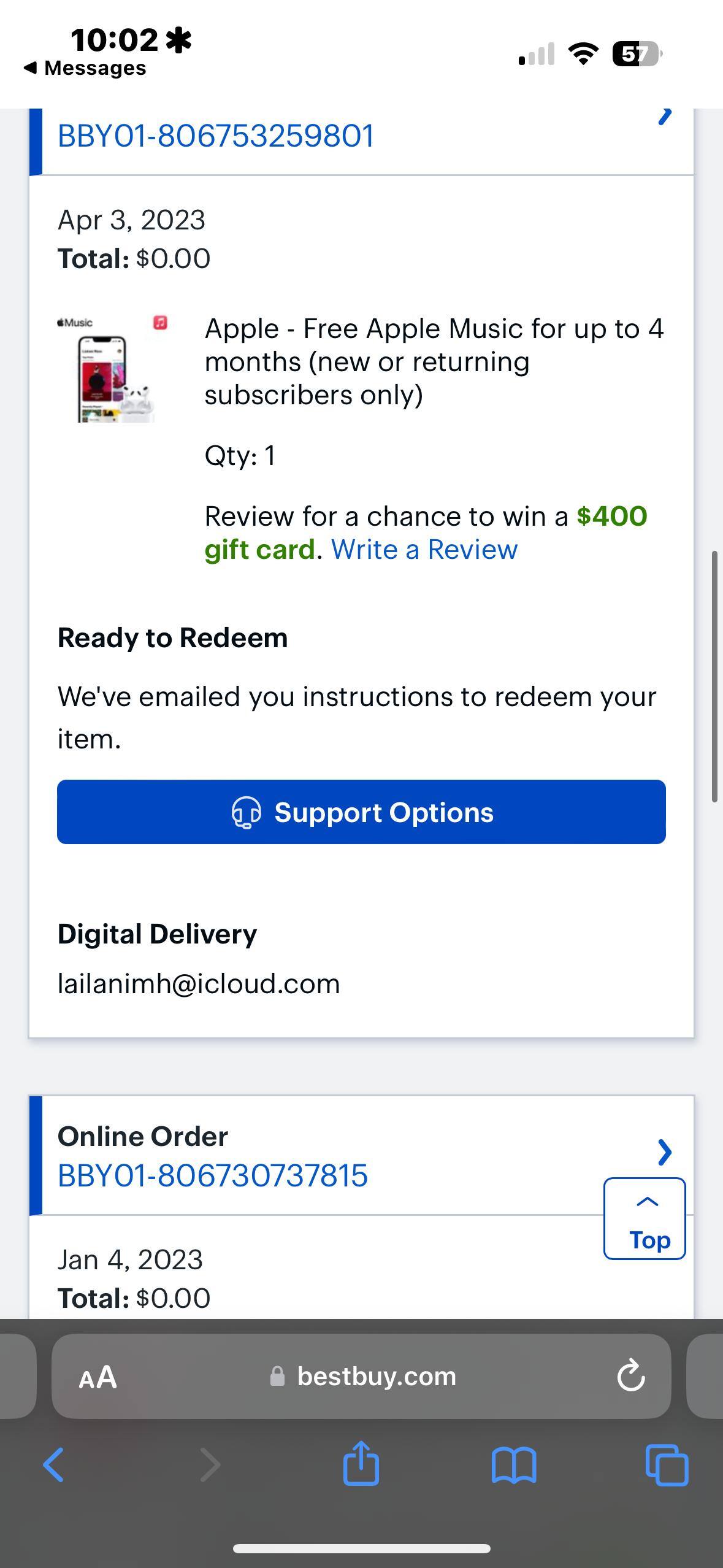
Task: Reload the page with the refresh icon
Action: pos(630,1375)
